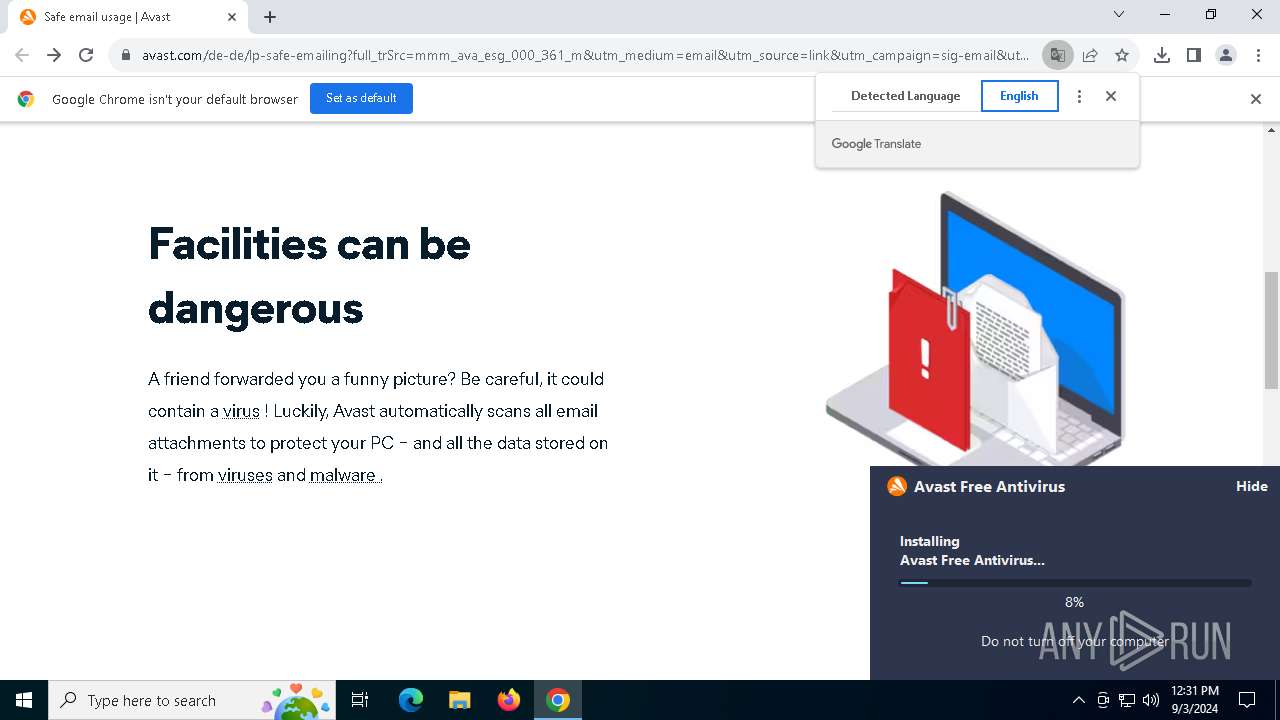
Task: Open the virus link in paragraph
Action: 241,411
